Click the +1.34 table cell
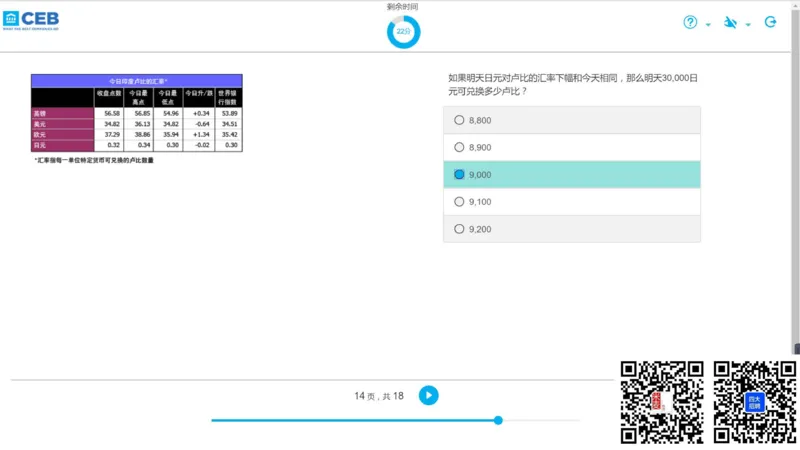This screenshot has width=800, height=450. (199, 135)
